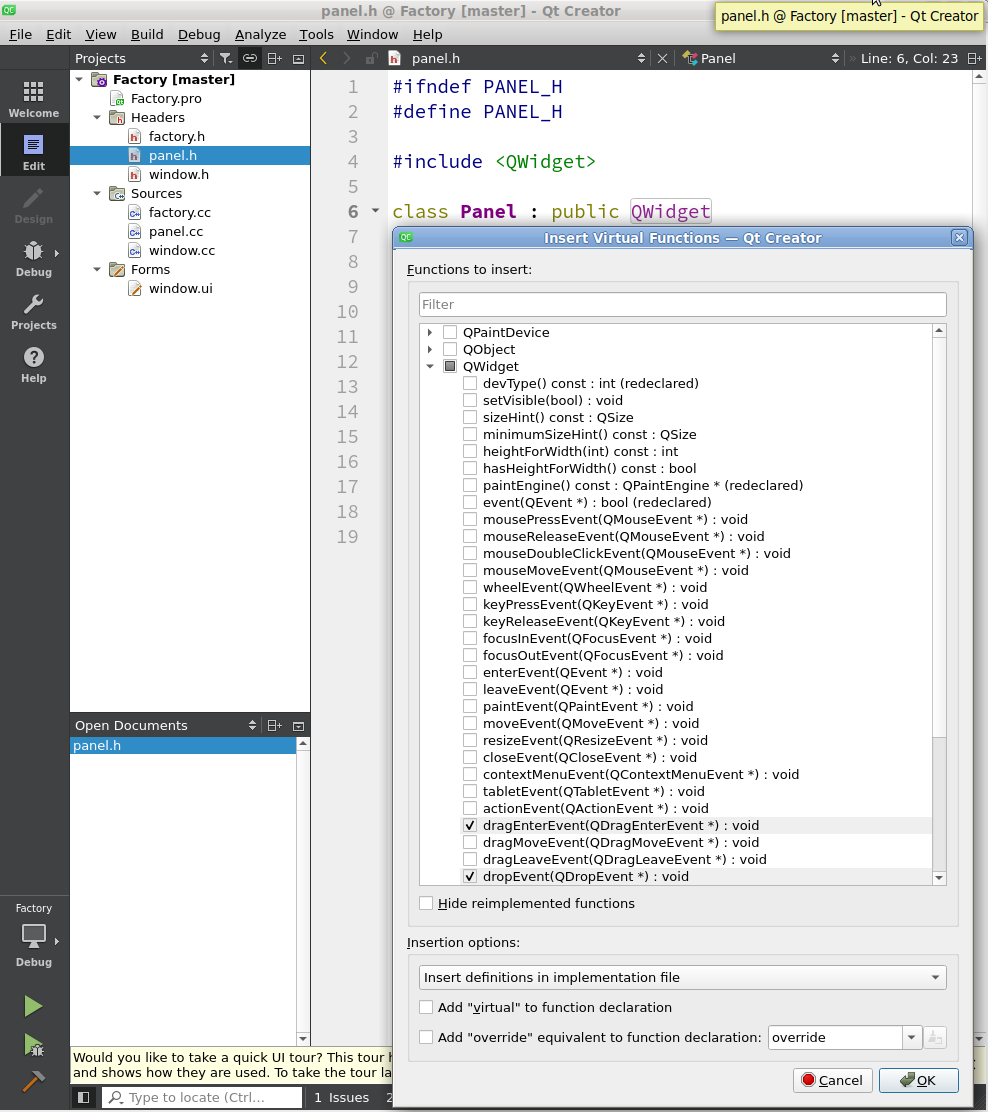
Task: Open Edit mode in sidebar
Action: pos(34,151)
